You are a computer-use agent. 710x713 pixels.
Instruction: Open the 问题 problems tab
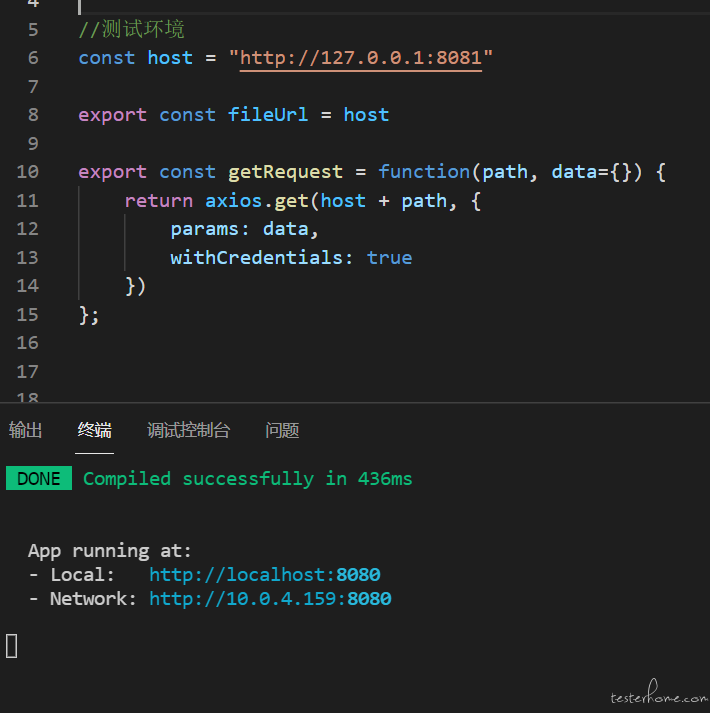(x=282, y=430)
